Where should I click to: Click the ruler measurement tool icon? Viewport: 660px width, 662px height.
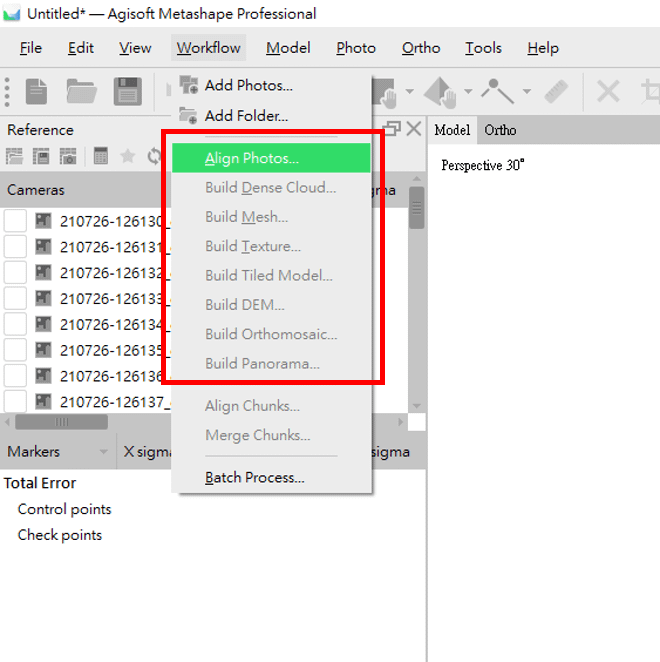556,91
